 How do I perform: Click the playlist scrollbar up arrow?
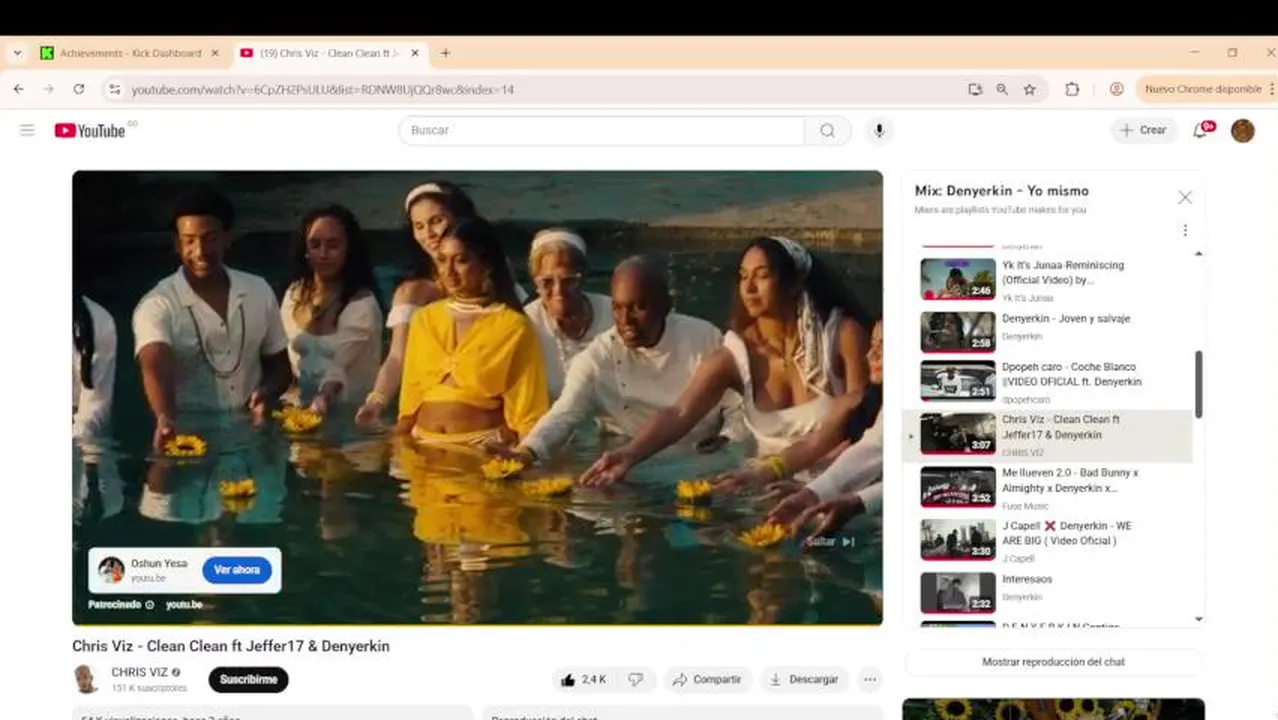coord(1199,253)
